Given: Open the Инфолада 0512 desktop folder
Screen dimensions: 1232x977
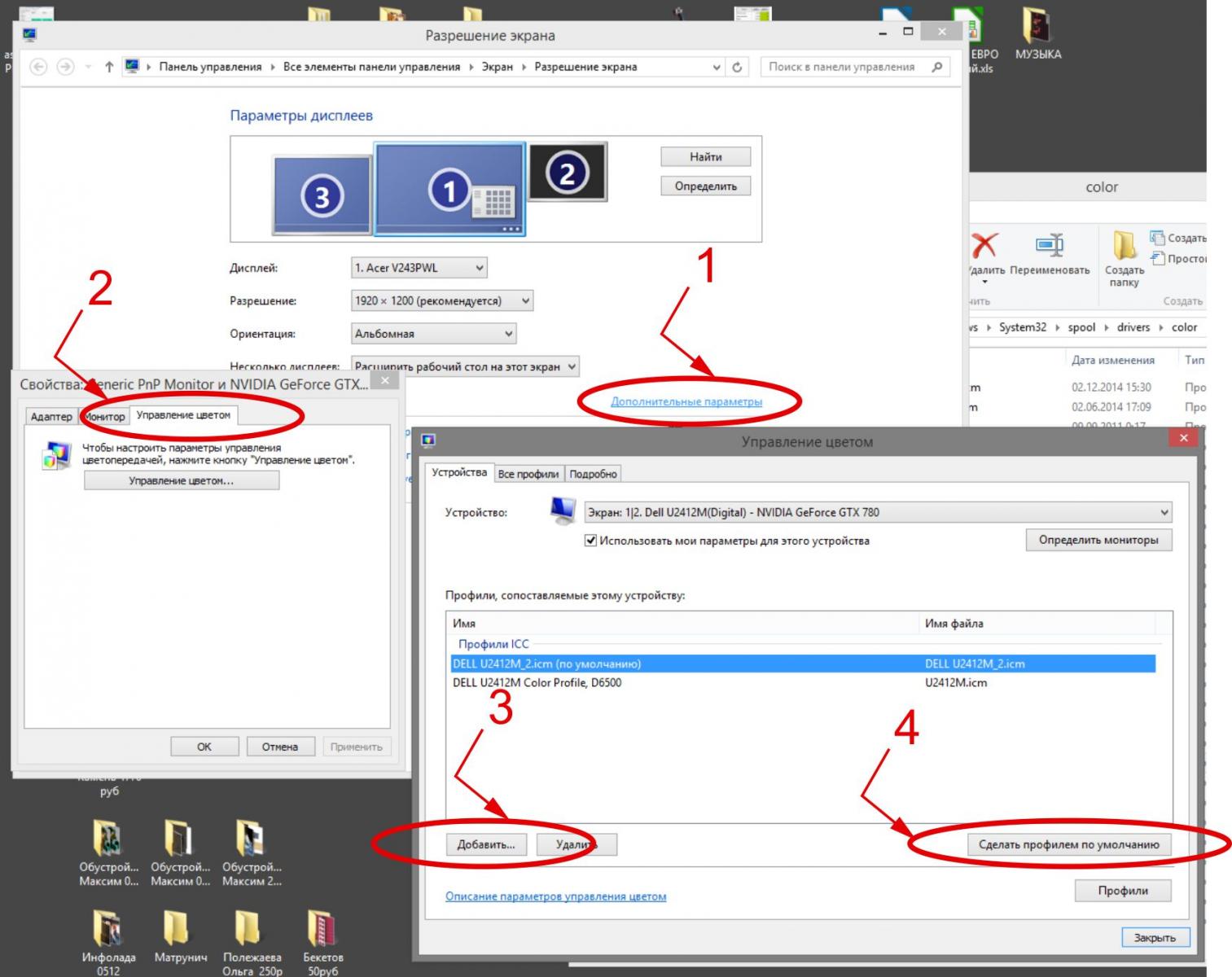Looking at the screenshot, I should 108,942.
